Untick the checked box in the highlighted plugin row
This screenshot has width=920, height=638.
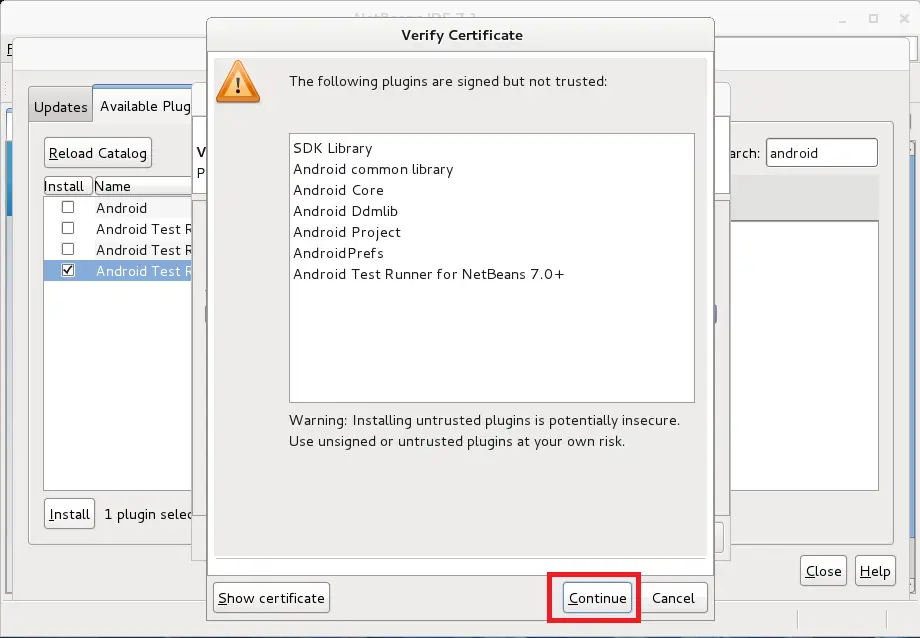point(68,271)
